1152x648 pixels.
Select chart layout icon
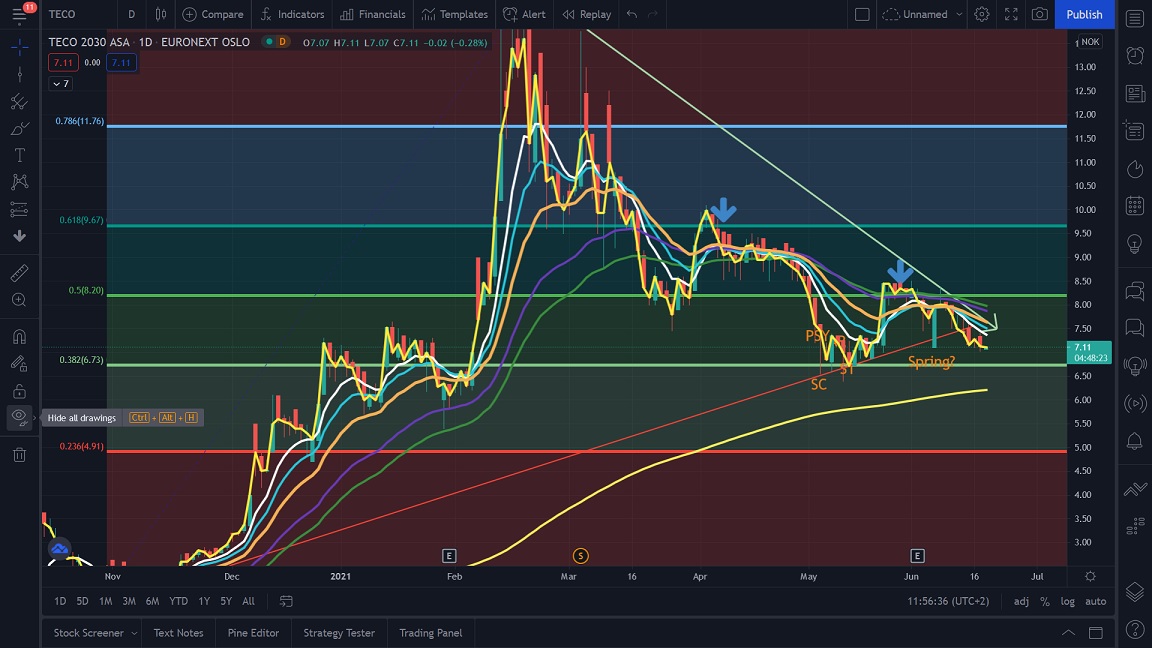[863, 14]
